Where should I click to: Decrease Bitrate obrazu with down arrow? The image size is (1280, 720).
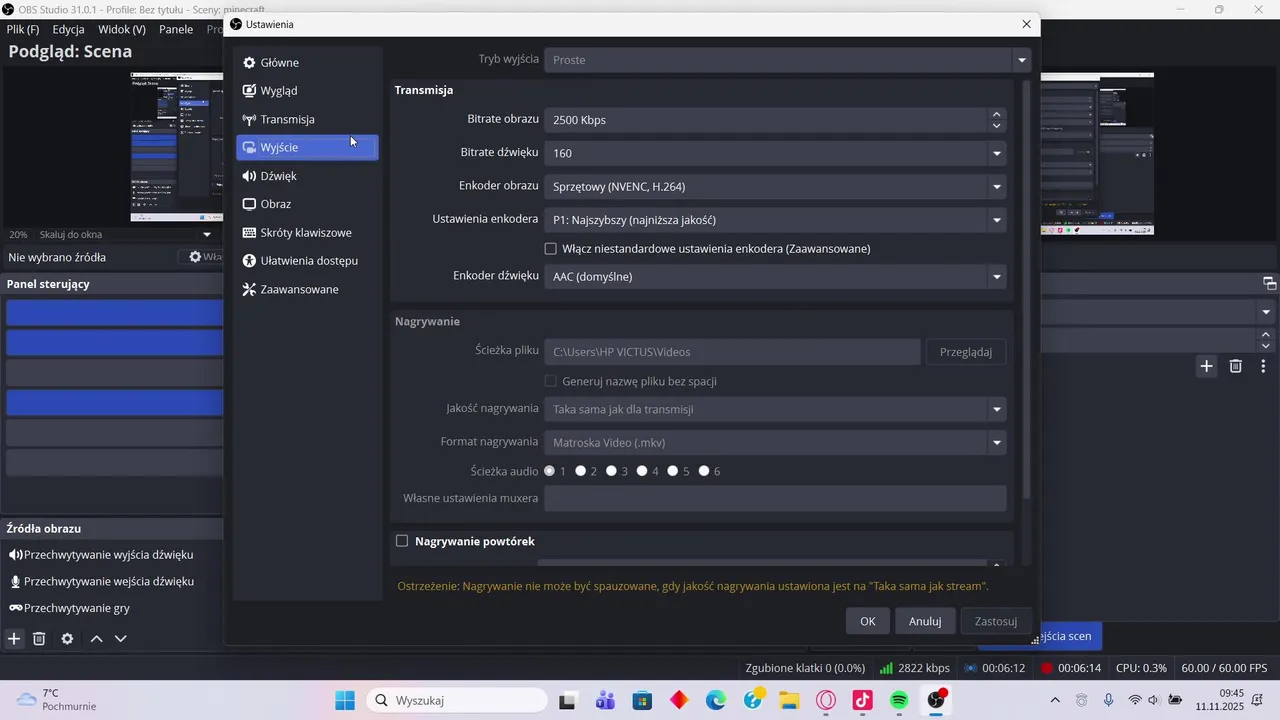[x=996, y=126]
